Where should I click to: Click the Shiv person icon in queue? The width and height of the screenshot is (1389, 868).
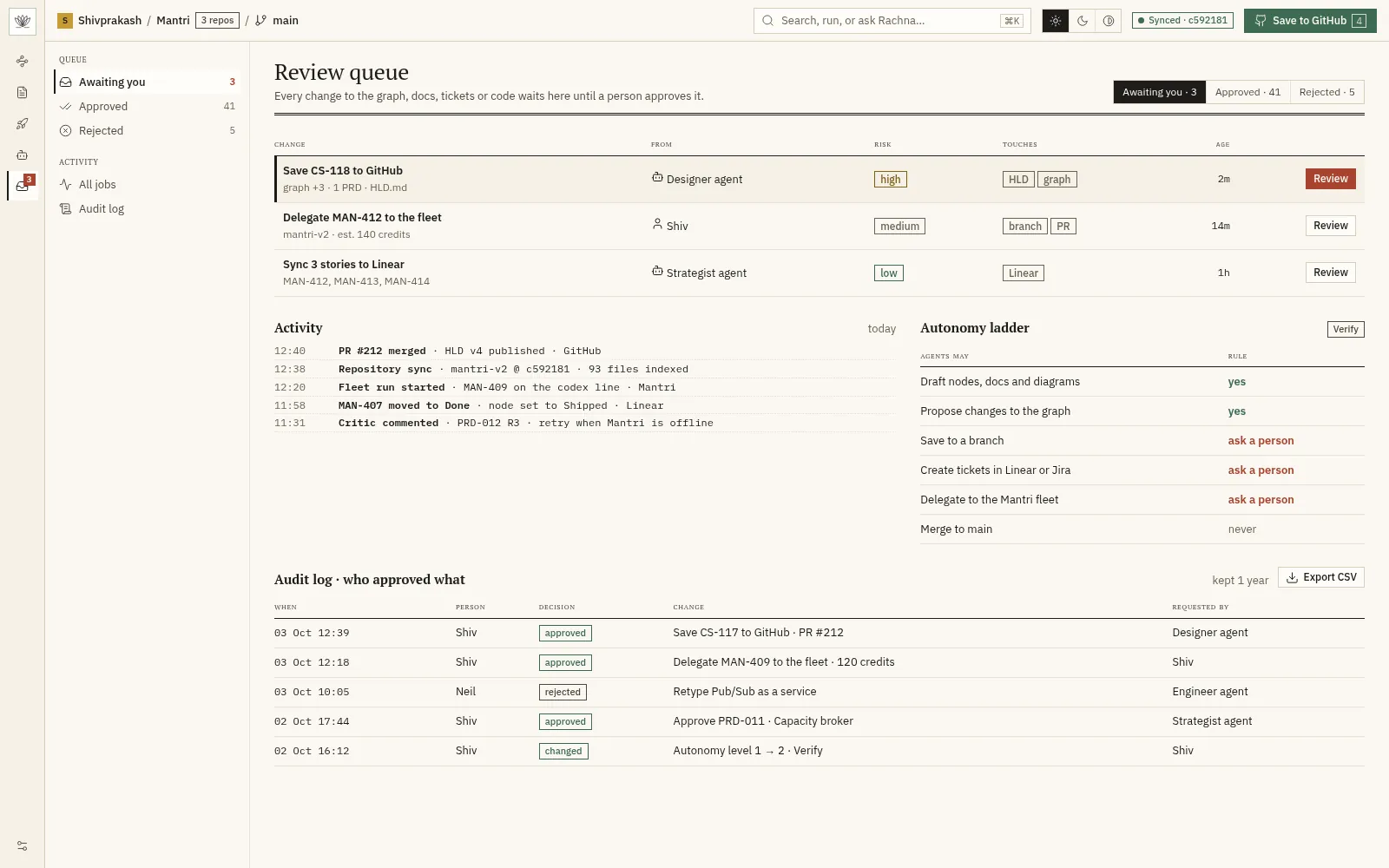(x=657, y=224)
